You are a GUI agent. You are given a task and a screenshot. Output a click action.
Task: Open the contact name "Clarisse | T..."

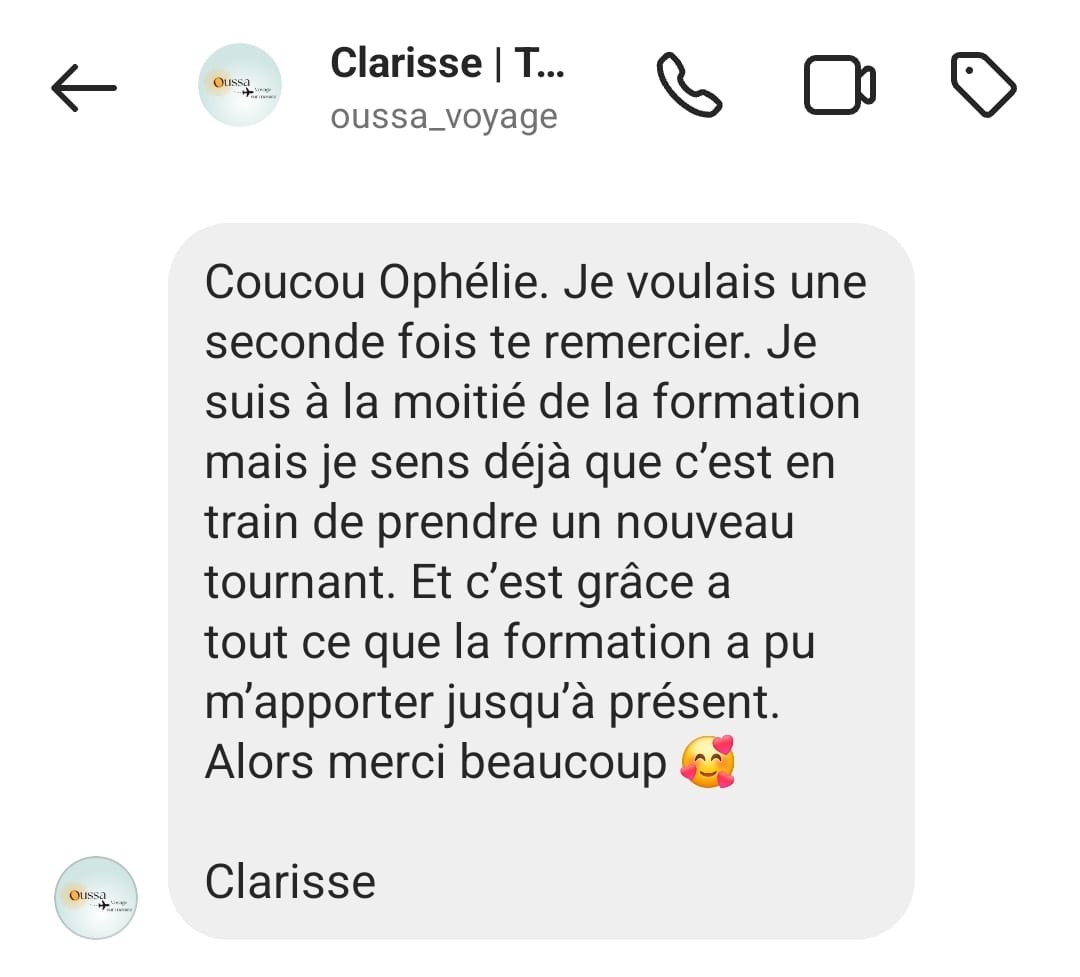(448, 63)
